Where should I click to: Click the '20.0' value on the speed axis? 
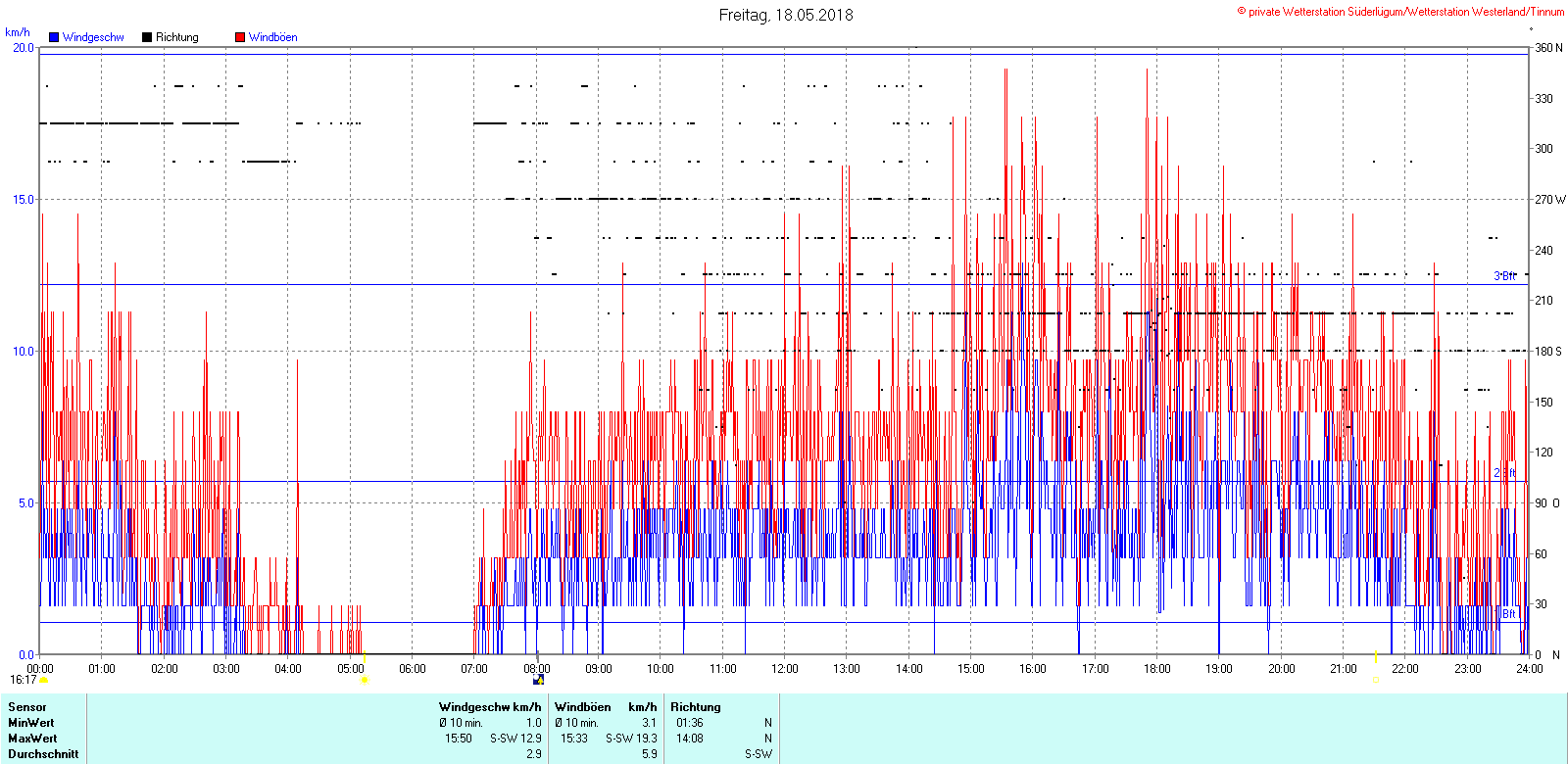point(23,48)
